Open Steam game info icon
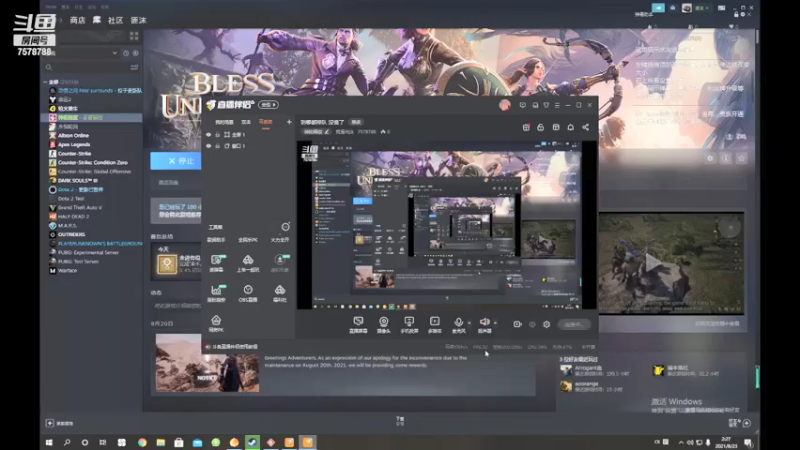800x450 pixels. pos(726,158)
